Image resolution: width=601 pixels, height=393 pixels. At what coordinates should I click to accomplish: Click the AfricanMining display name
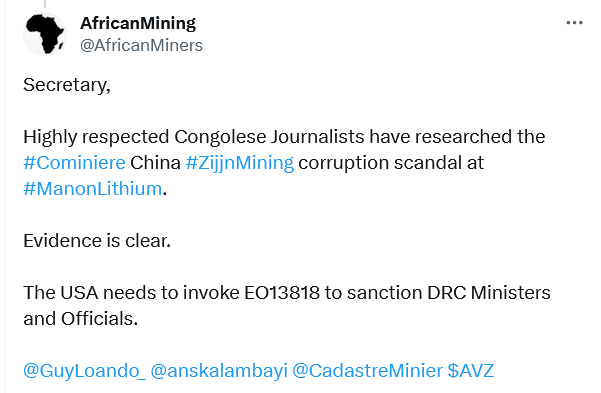coord(138,23)
